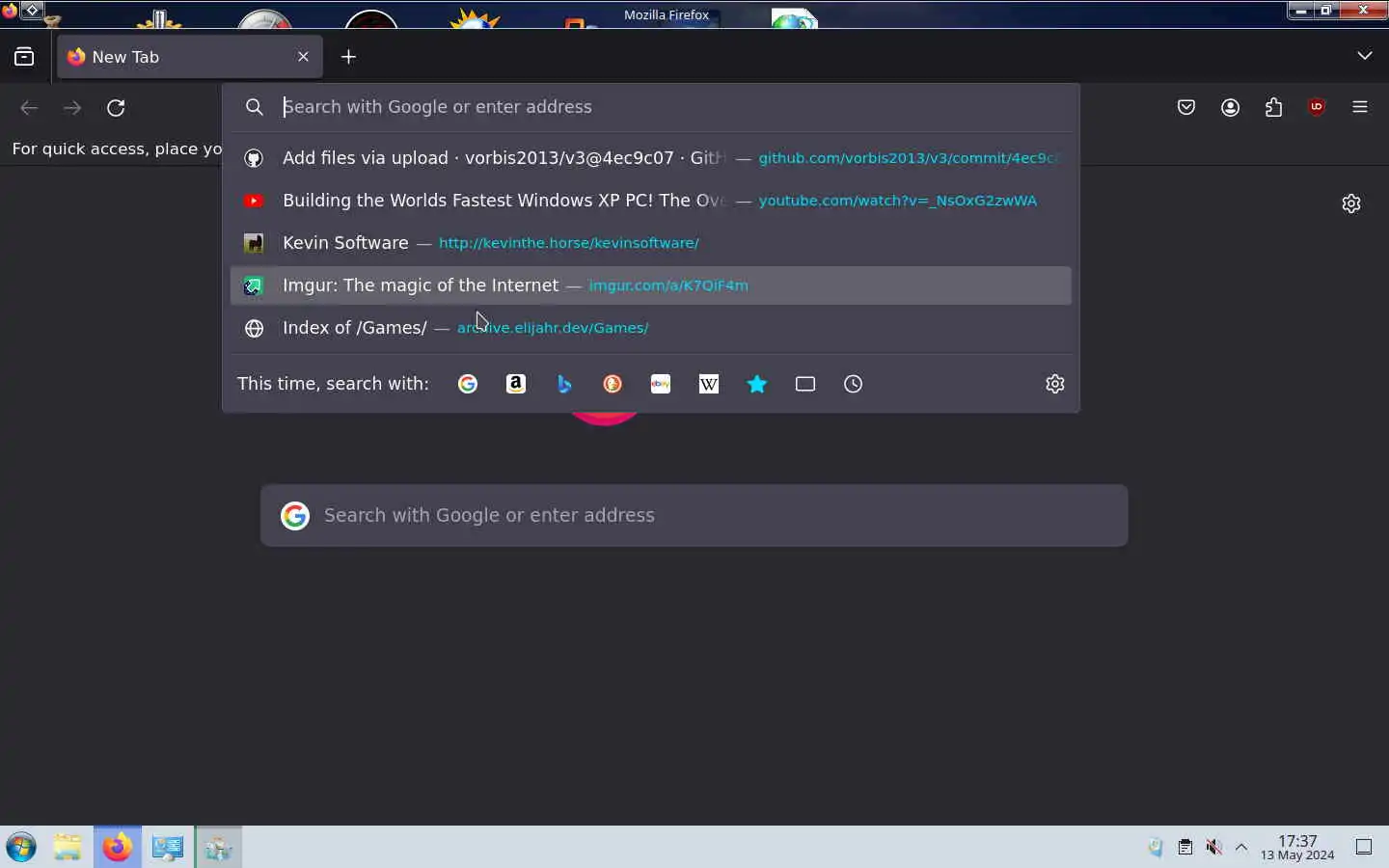Open the Start menu button
The image size is (1389, 868).
coord(21,848)
